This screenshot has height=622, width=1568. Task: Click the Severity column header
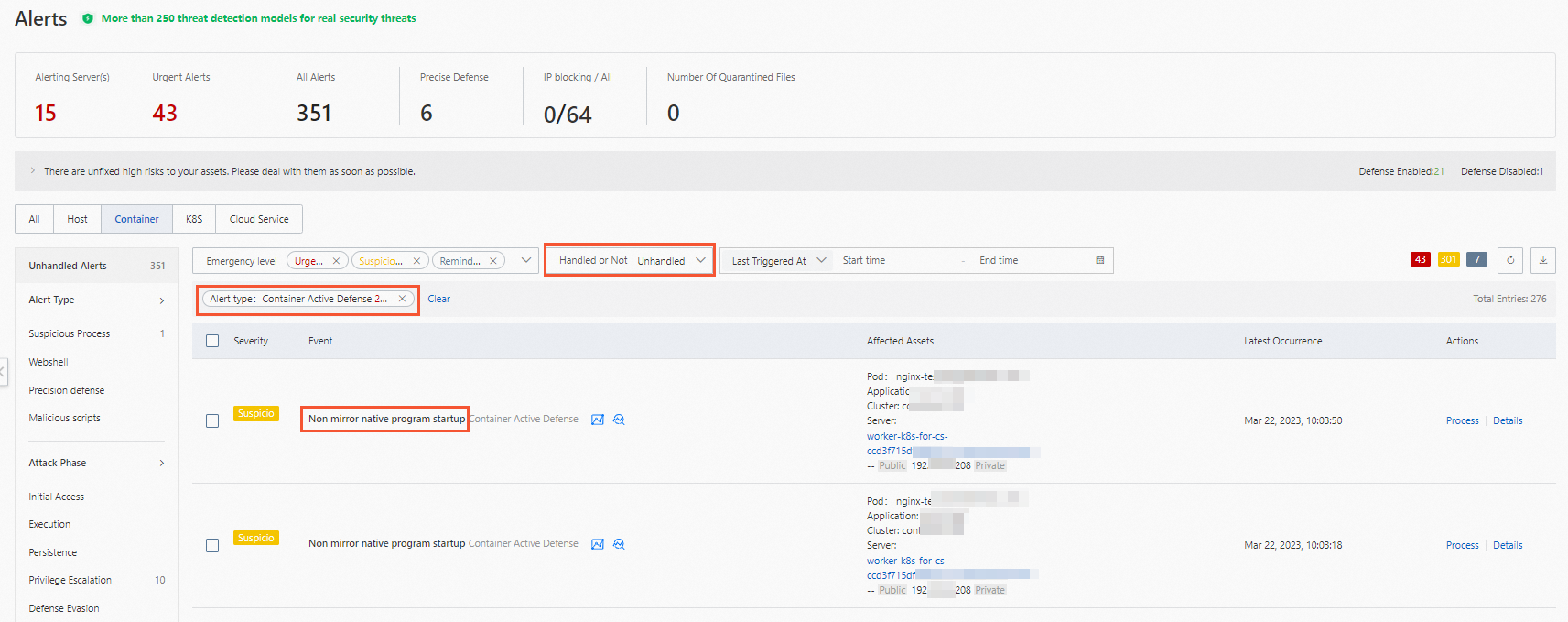click(x=251, y=341)
